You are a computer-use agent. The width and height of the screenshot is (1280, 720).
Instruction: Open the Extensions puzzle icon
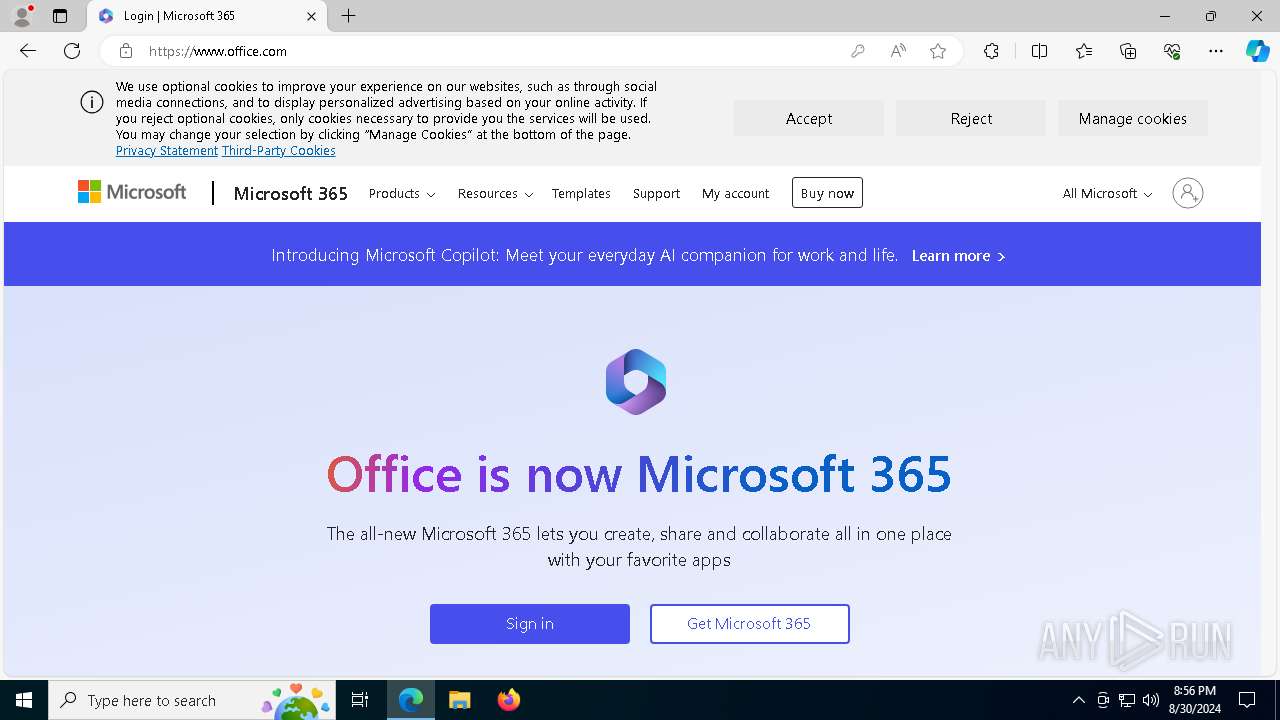tap(991, 51)
